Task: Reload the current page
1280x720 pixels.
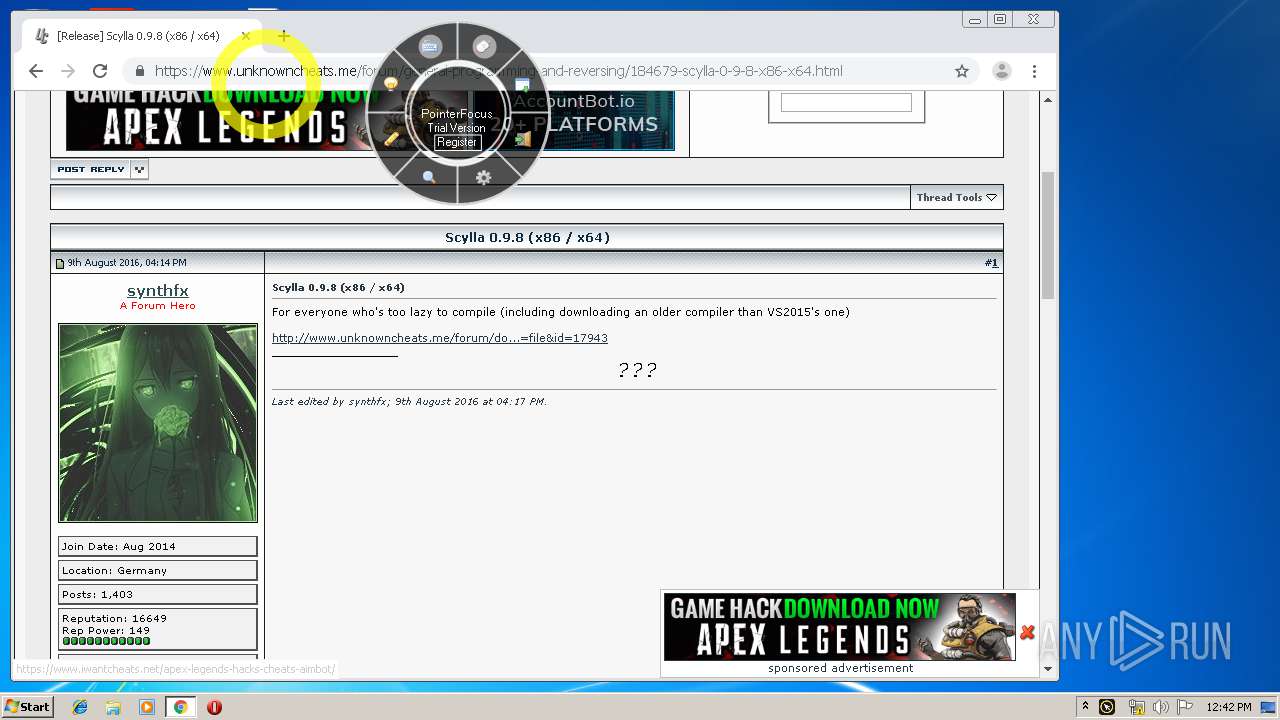Action: coord(100,71)
